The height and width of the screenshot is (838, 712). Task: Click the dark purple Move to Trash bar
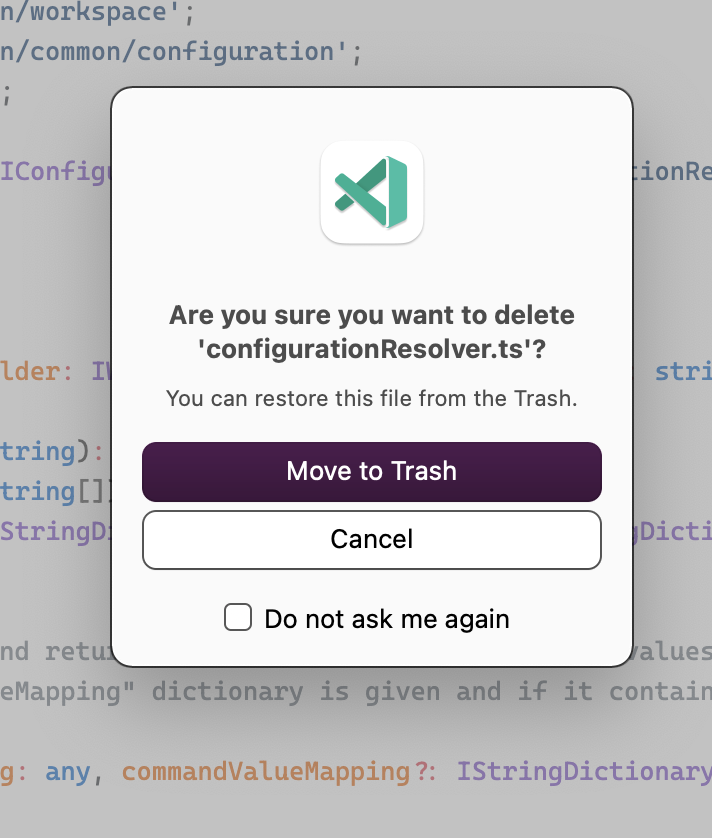[372, 471]
